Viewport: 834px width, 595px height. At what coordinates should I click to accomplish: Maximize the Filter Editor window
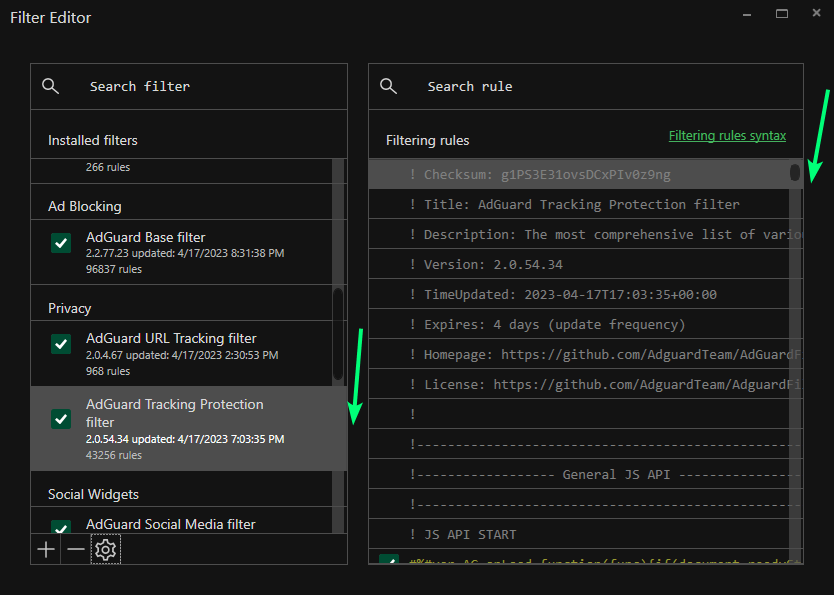(x=782, y=14)
